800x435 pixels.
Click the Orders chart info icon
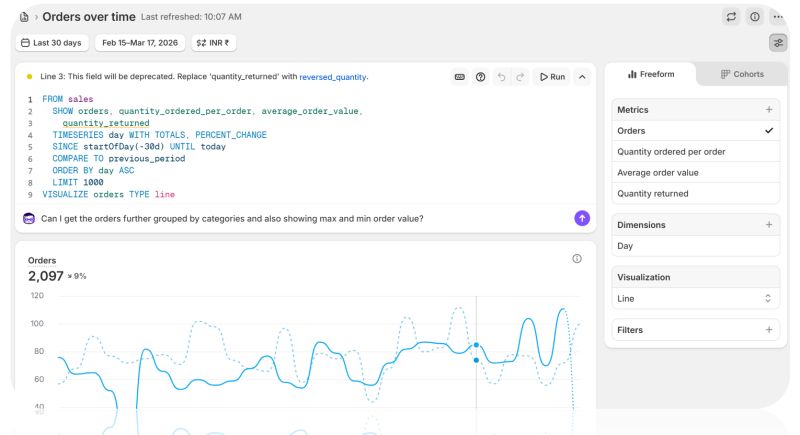pos(577,259)
